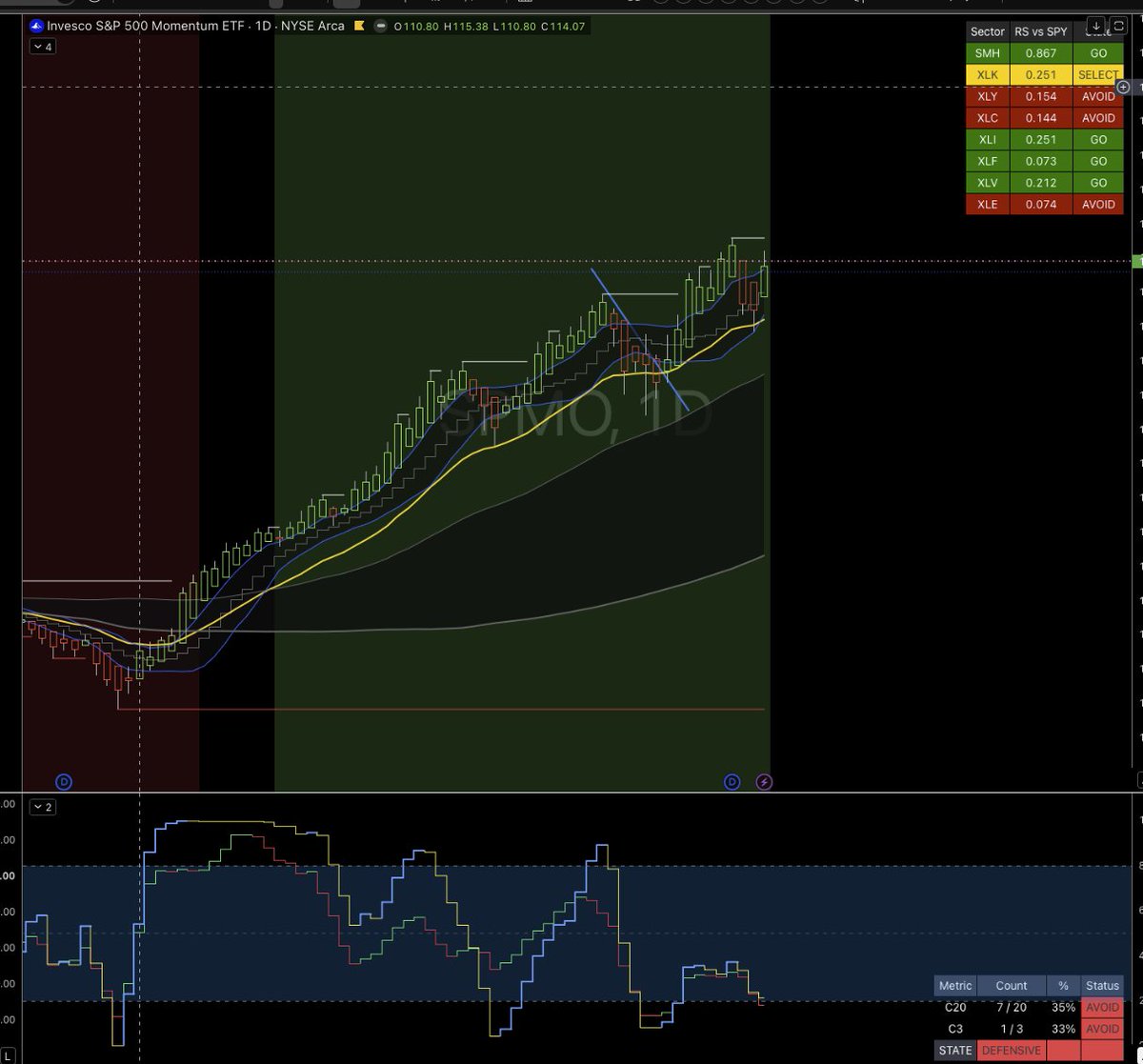Click the 1 / 3 count value

coord(1012,1029)
